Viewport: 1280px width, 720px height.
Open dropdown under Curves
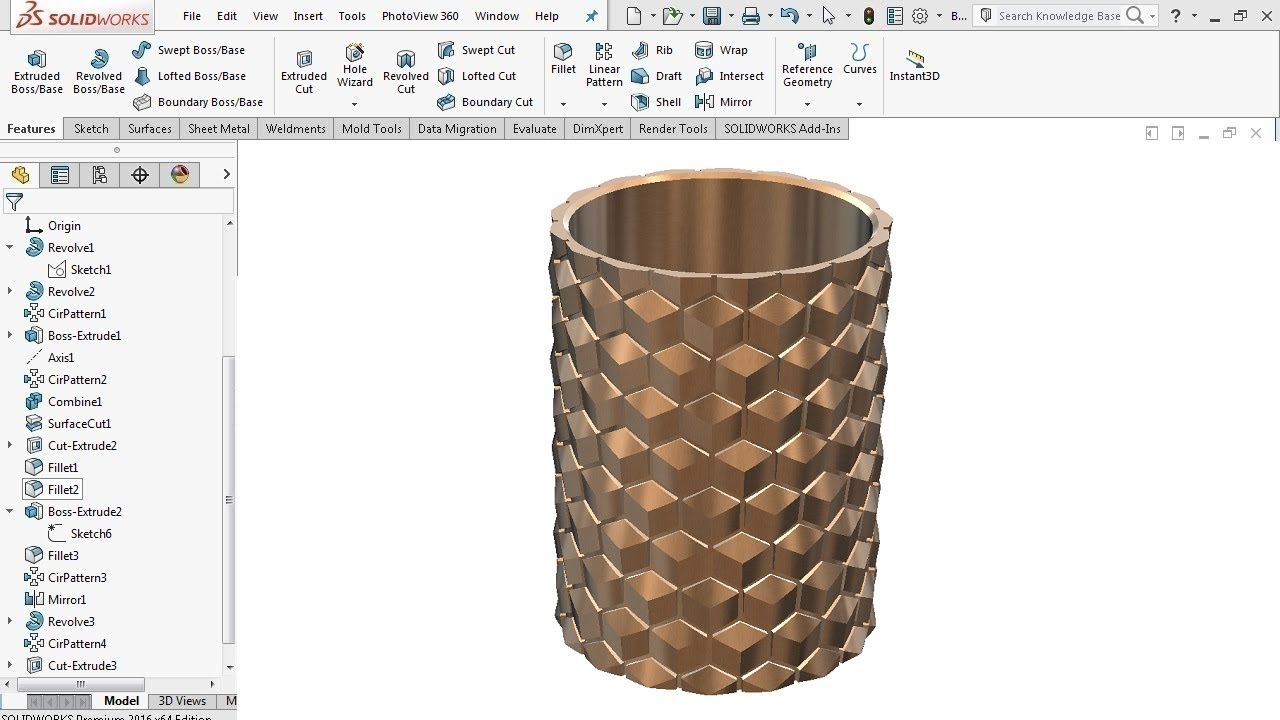pos(859,104)
